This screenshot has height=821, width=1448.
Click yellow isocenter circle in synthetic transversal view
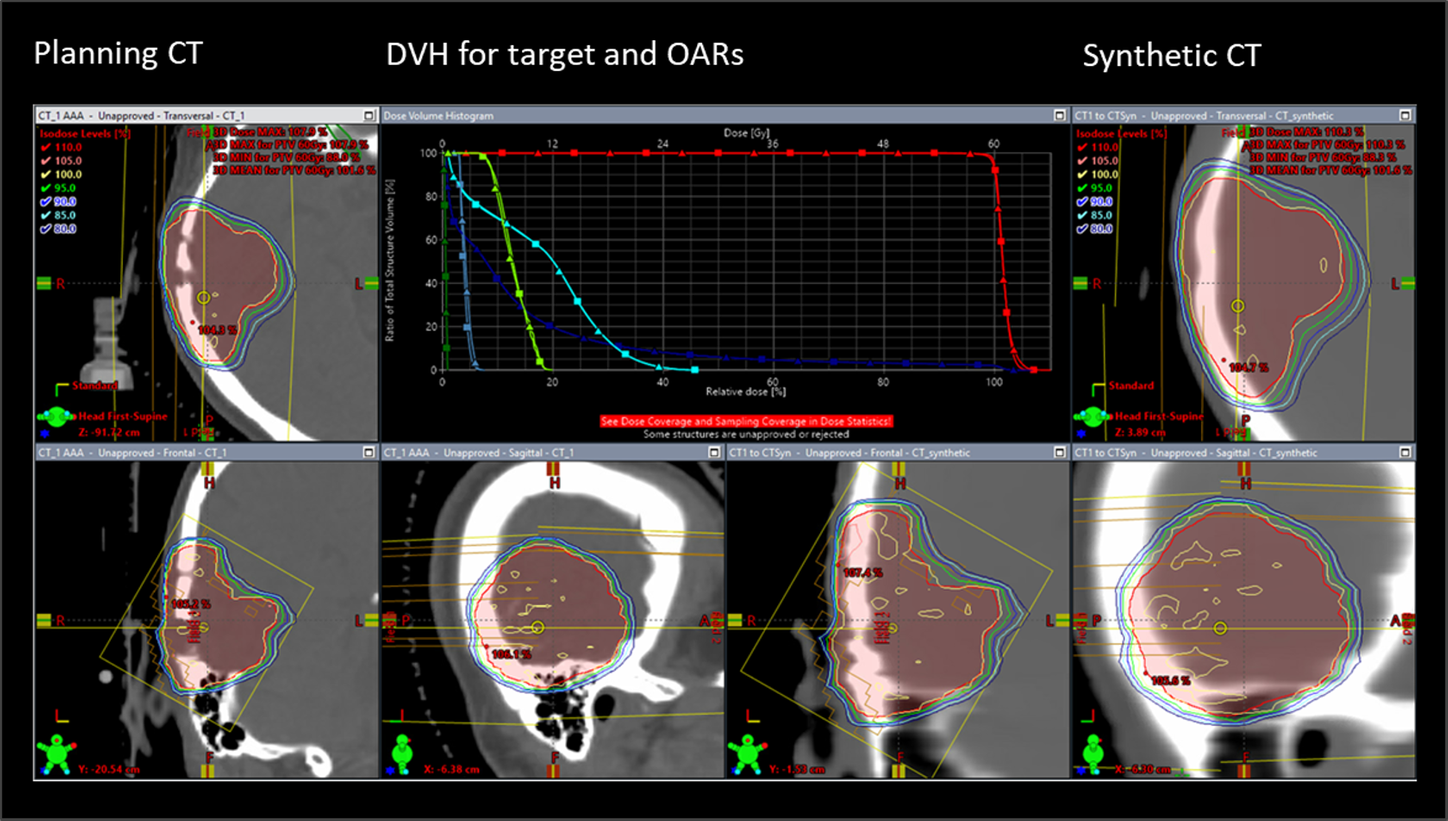pyautogui.click(x=1238, y=306)
